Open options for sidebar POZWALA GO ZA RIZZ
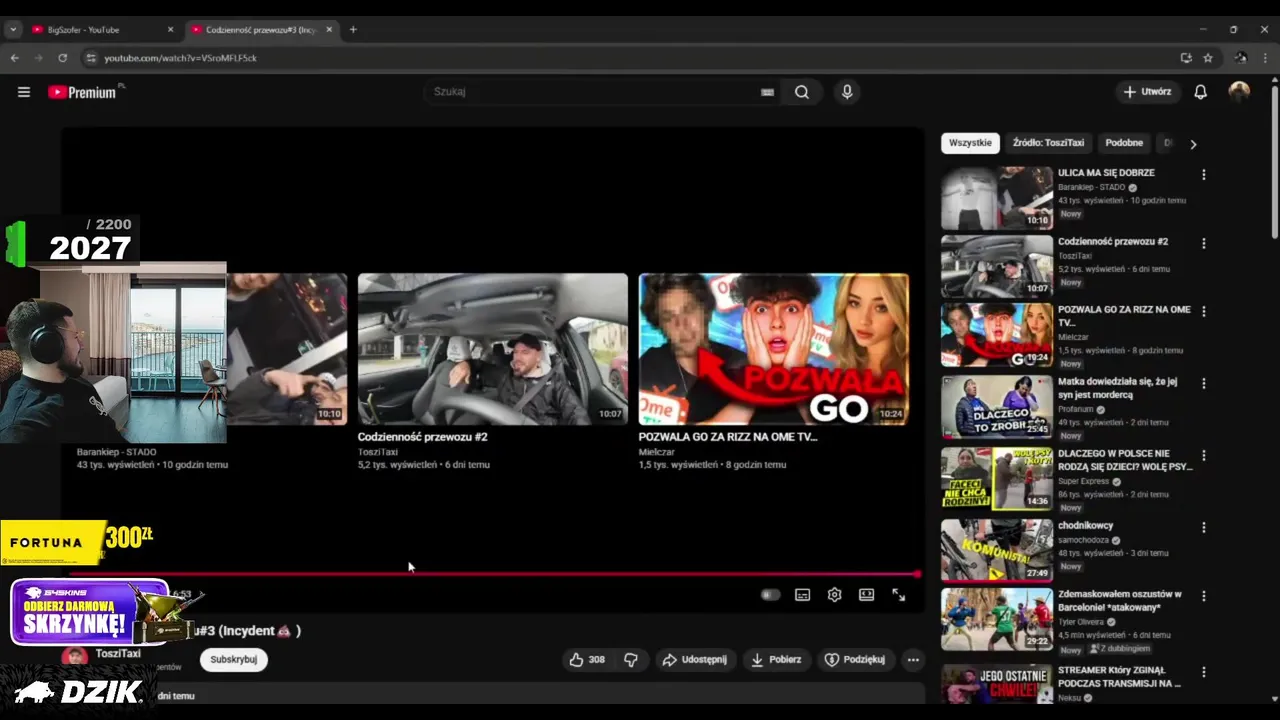 tap(1203, 311)
